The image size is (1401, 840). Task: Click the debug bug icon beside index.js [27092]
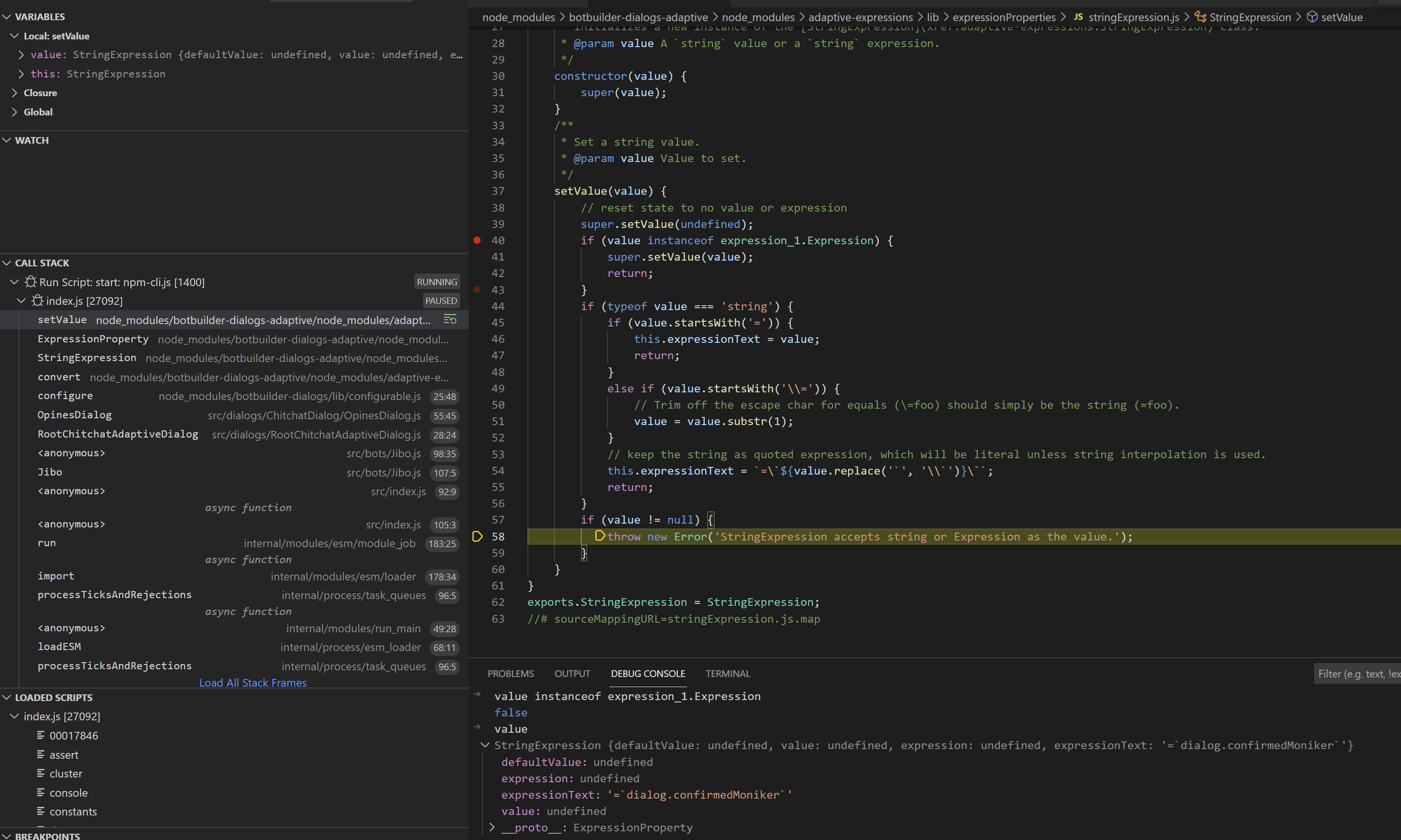[38, 301]
